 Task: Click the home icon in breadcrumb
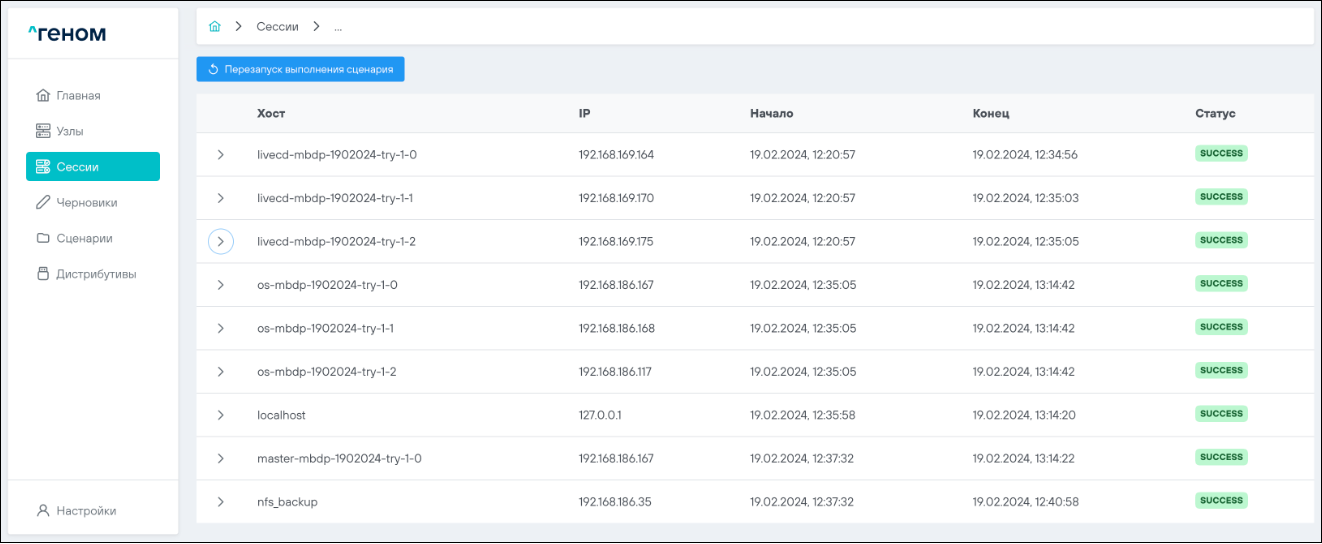click(214, 27)
